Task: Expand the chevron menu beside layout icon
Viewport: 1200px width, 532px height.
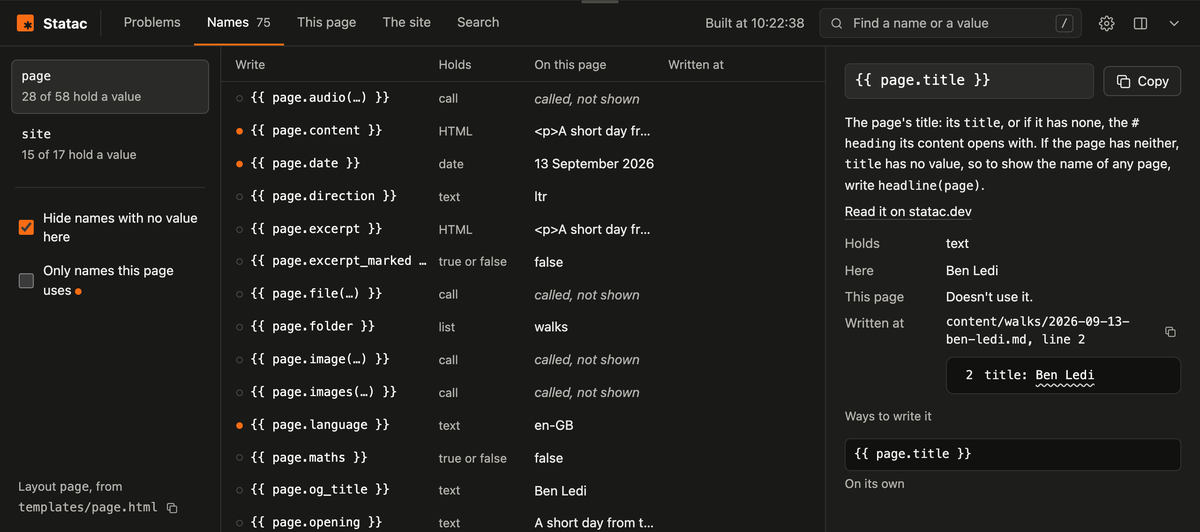Action: click(x=1173, y=23)
